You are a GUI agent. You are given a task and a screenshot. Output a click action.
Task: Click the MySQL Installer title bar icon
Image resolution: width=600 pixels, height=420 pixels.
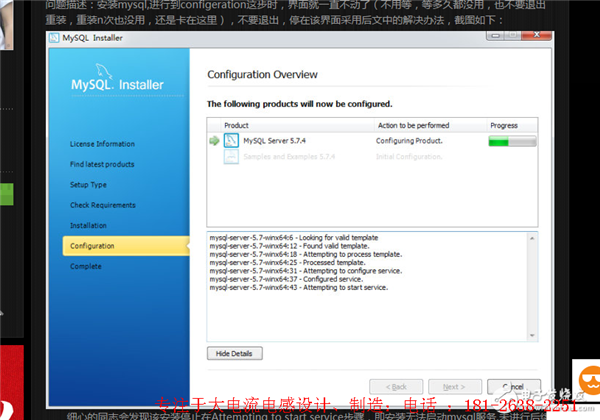point(54,38)
